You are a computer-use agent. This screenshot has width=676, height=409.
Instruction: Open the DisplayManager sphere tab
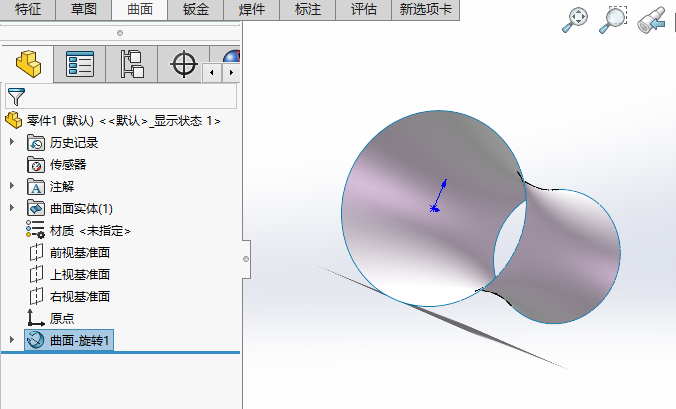click(x=232, y=56)
